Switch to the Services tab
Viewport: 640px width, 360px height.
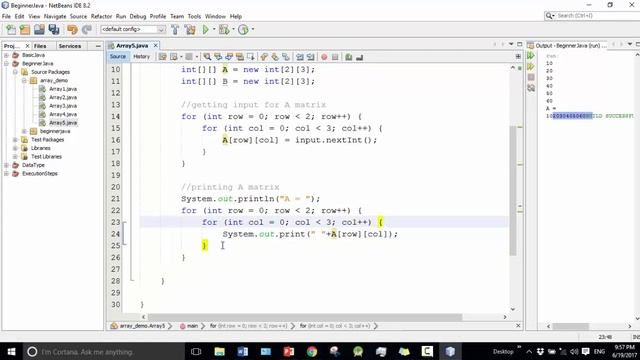click(70, 46)
